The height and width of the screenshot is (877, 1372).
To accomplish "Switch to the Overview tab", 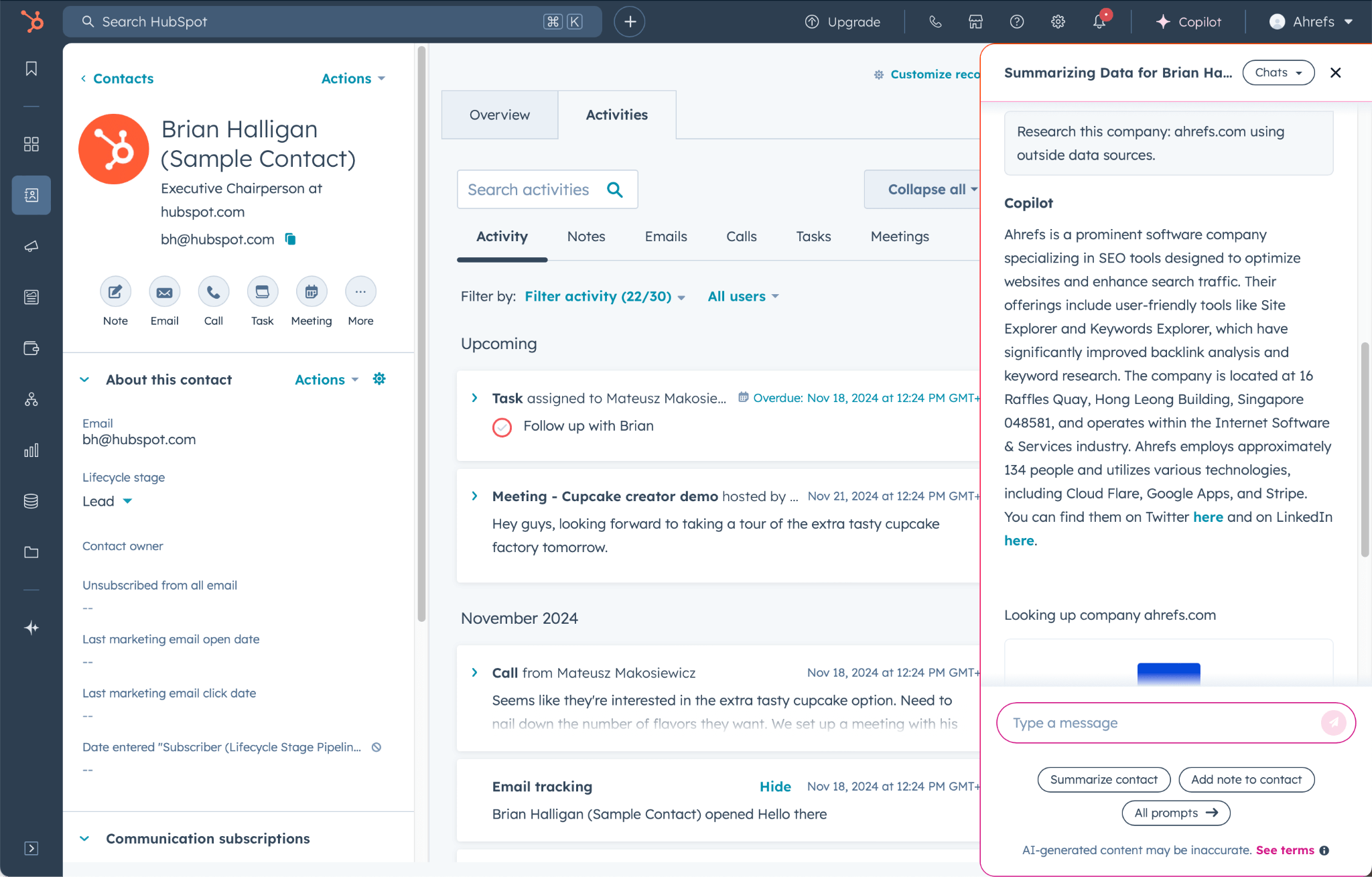I will click(499, 115).
